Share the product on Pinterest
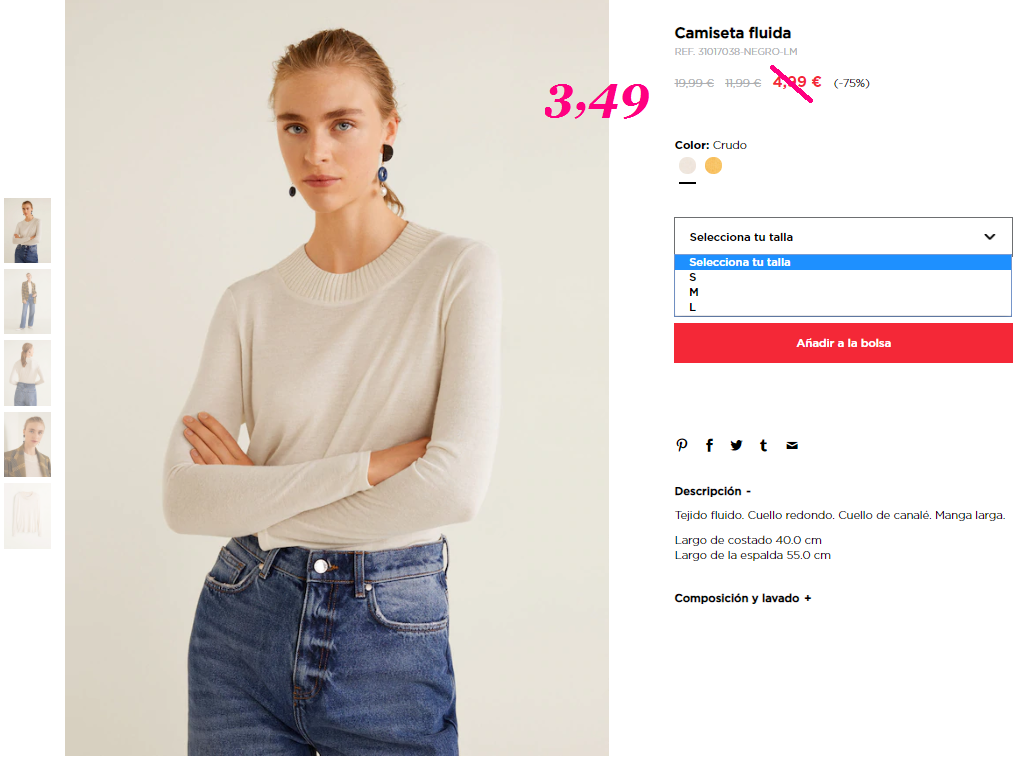This screenshot has height=760, width=1020. (682, 445)
